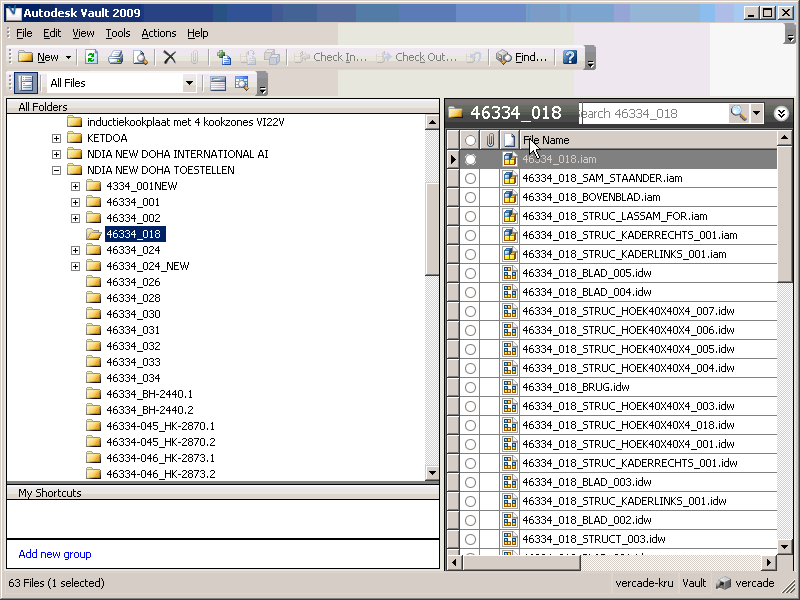
Task: Click the Check Out toolbar button
Action: coord(416,57)
